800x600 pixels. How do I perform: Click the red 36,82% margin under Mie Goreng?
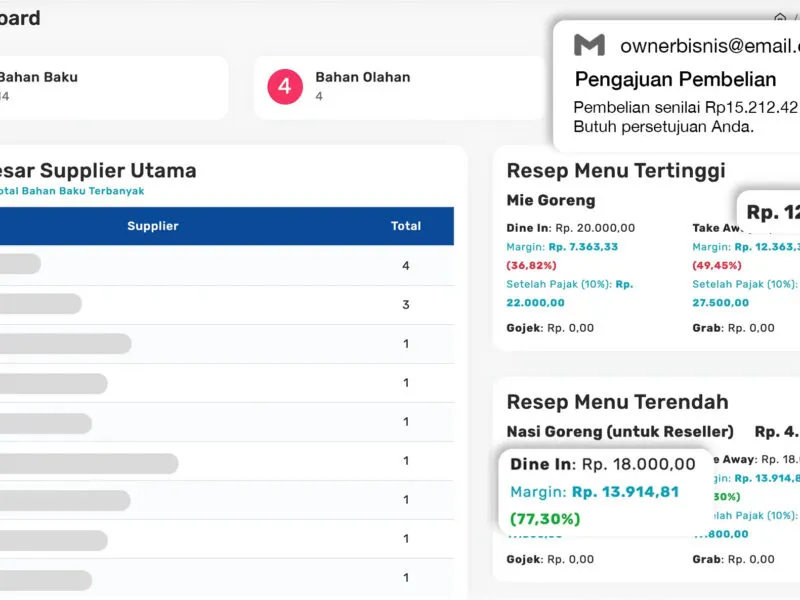click(531, 265)
